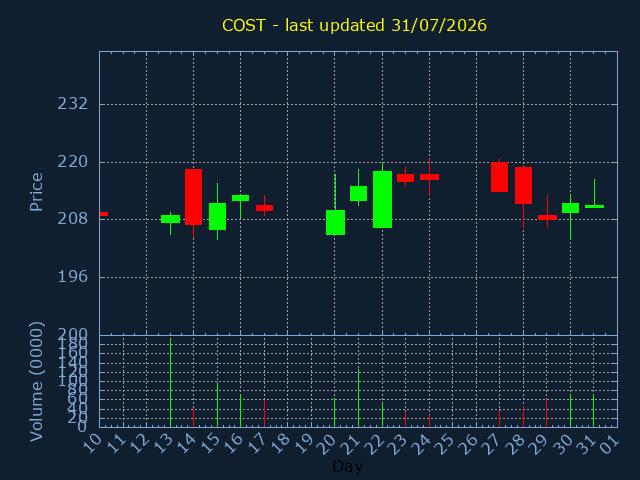
Task: Click the 232 price tick label
Action: (73, 104)
